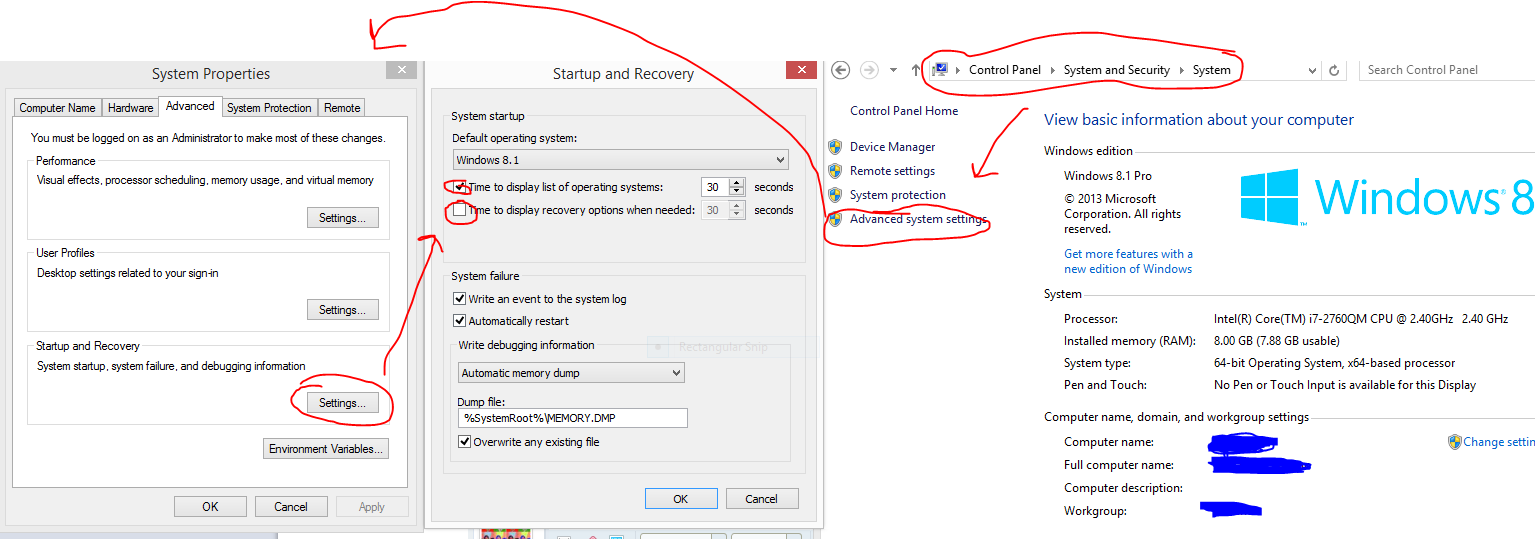Click OK in Startup and Recovery dialog
Screen dimensions: 1535x539
coord(681,499)
